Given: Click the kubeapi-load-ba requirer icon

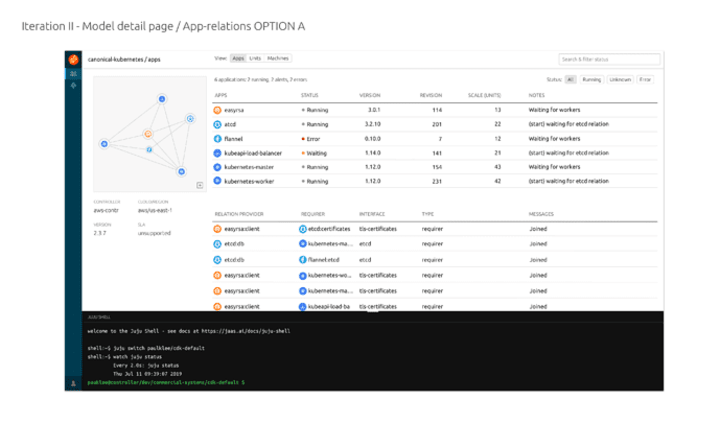Looking at the screenshot, I should coord(303,306).
